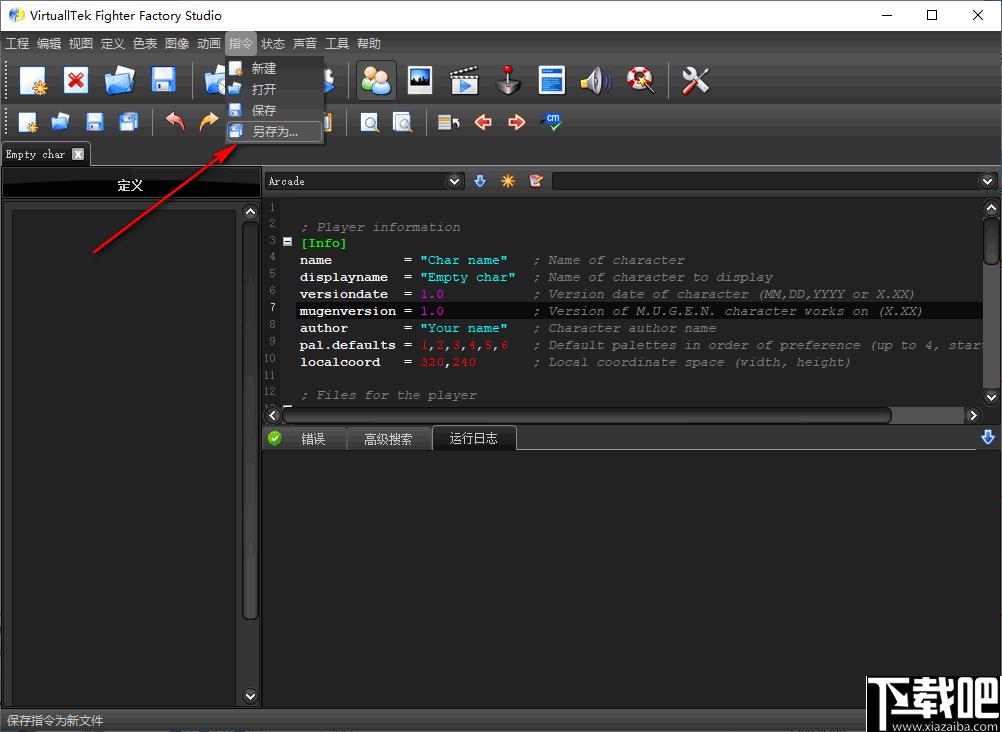Click the code editor horizontal scrollbar

587,416
